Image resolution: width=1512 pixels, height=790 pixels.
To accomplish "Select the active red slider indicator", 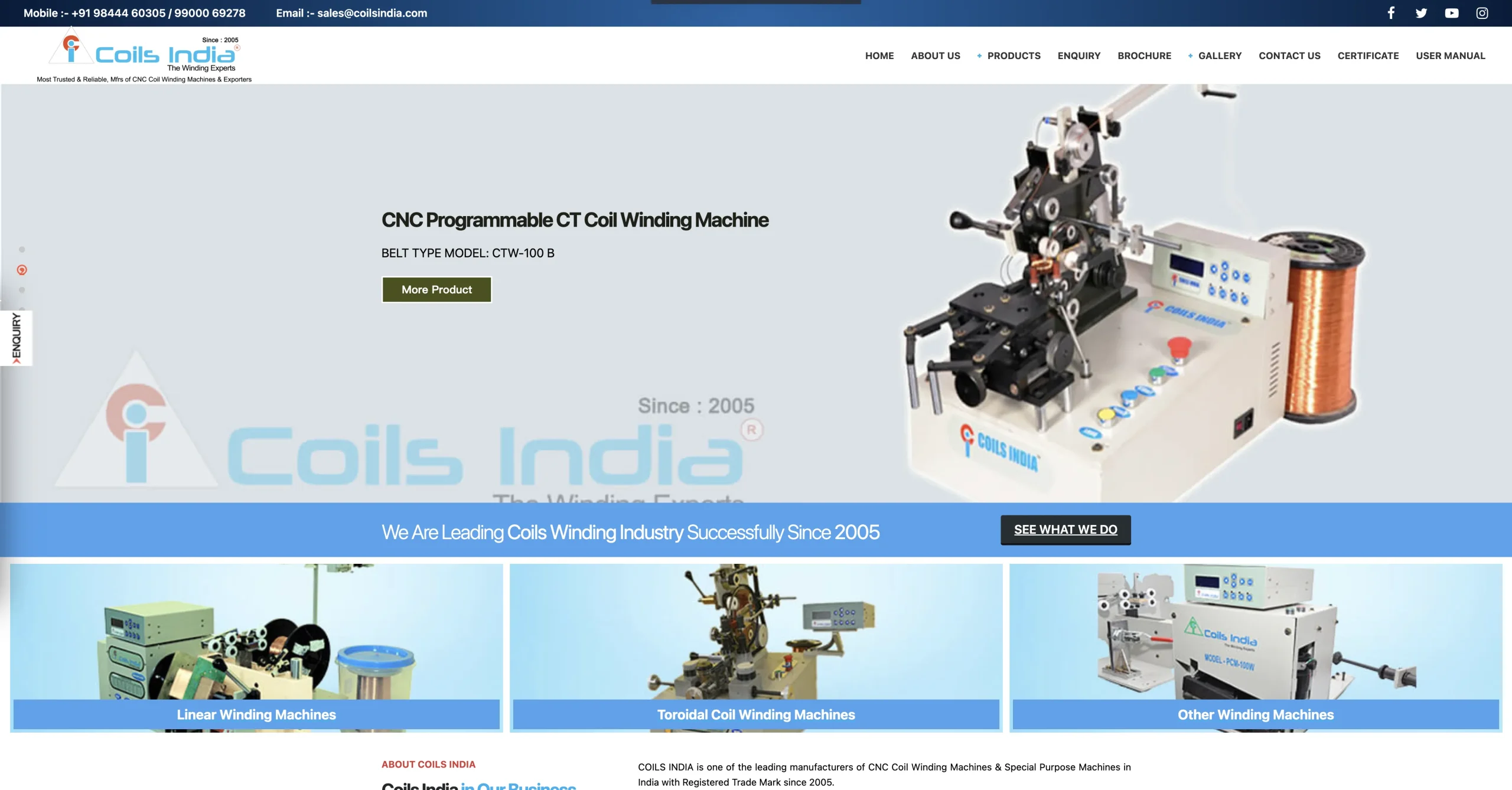I will (22, 270).
